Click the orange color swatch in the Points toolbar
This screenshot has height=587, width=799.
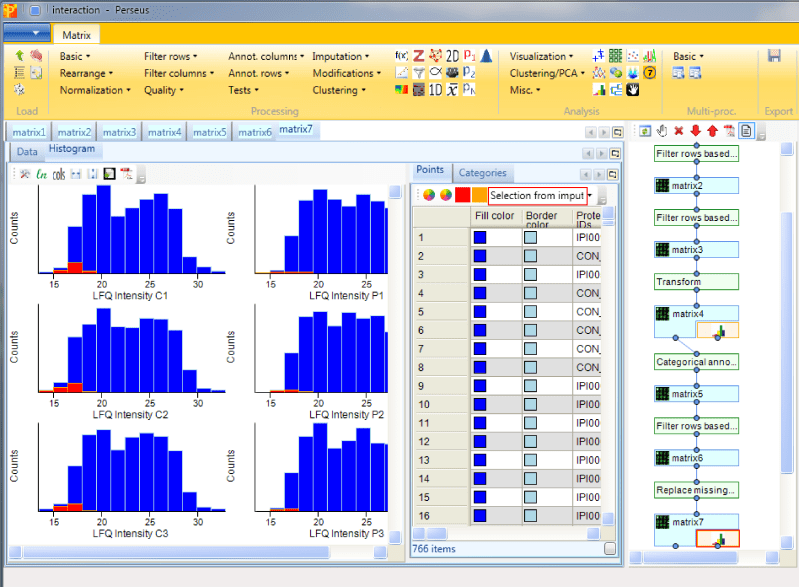[479, 195]
